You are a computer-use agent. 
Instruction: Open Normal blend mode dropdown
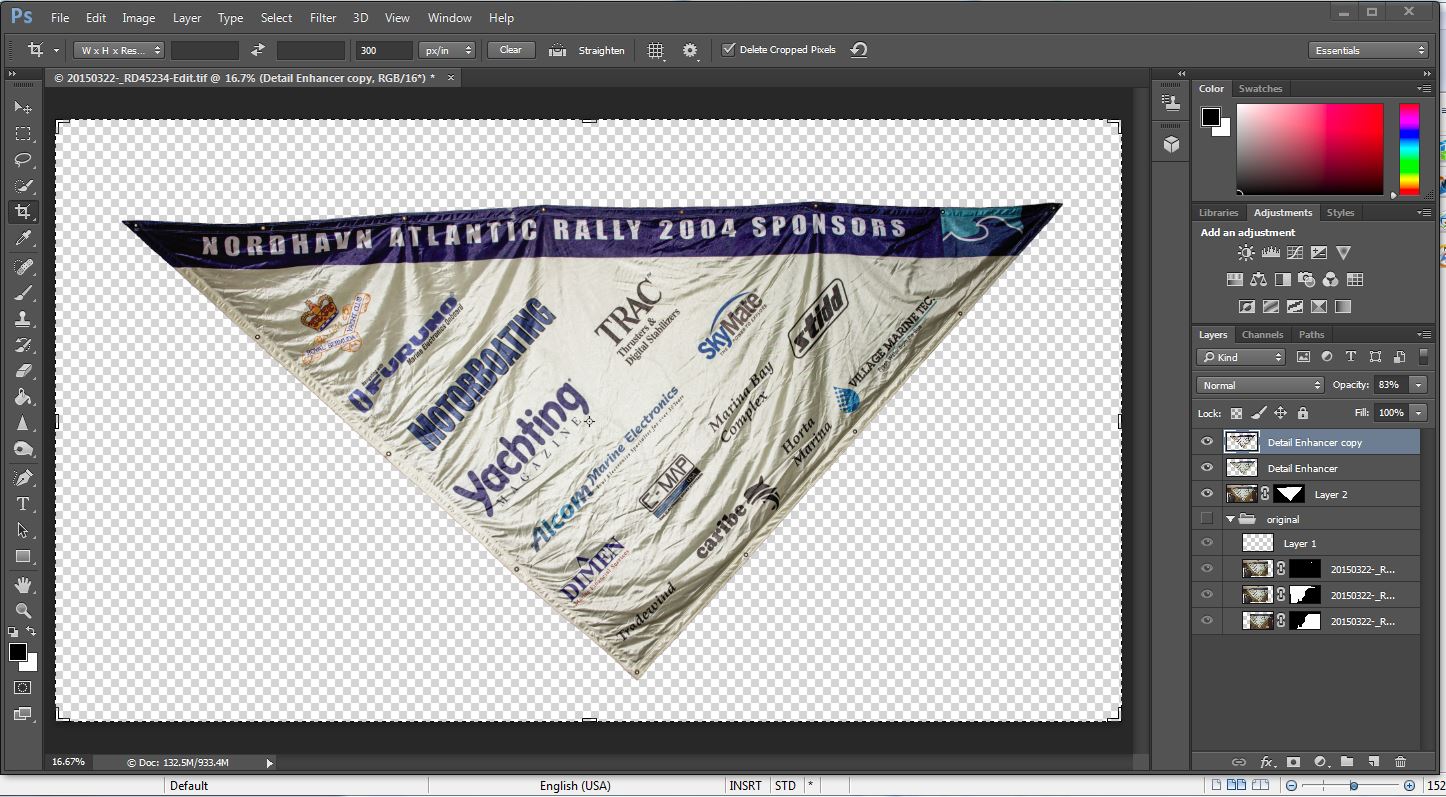1260,385
